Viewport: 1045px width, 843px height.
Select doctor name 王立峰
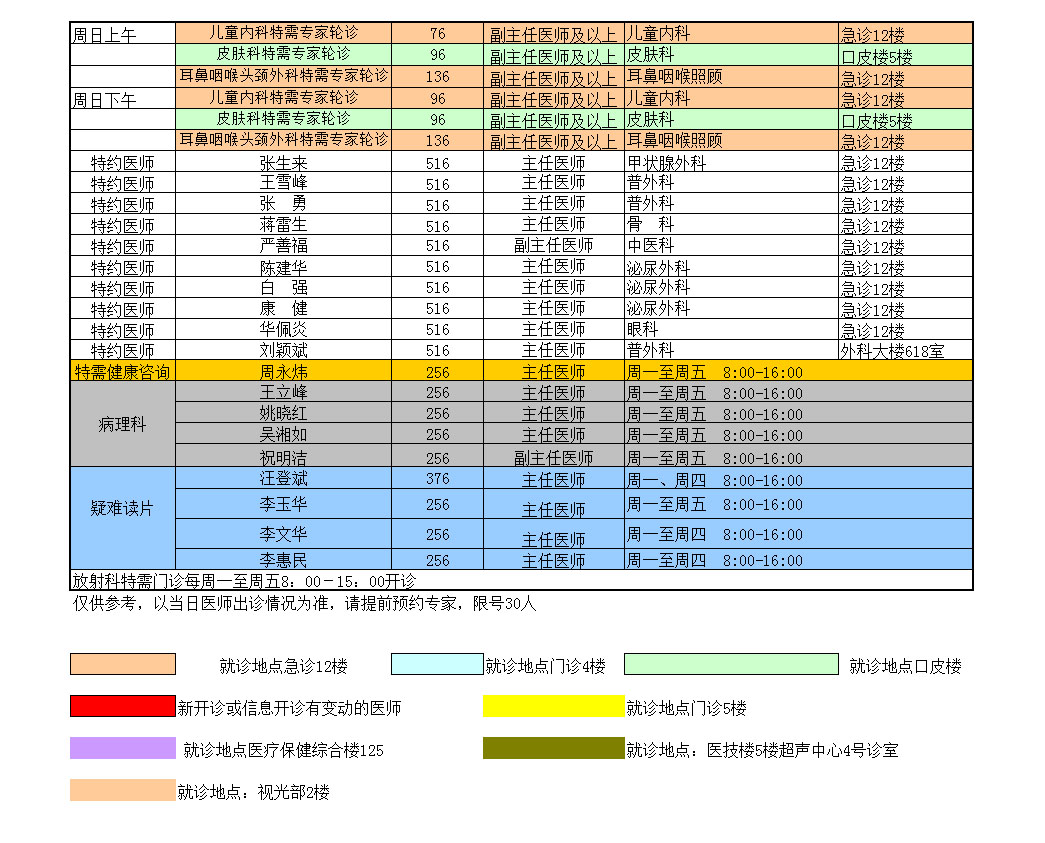click(x=283, y=392)
